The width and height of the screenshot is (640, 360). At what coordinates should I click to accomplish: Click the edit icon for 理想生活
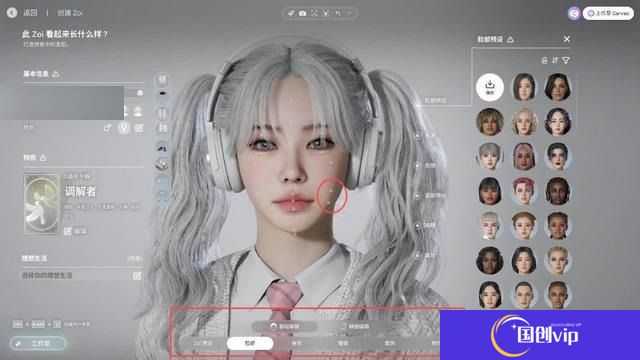pyautogui.click(x=137, y=276)
